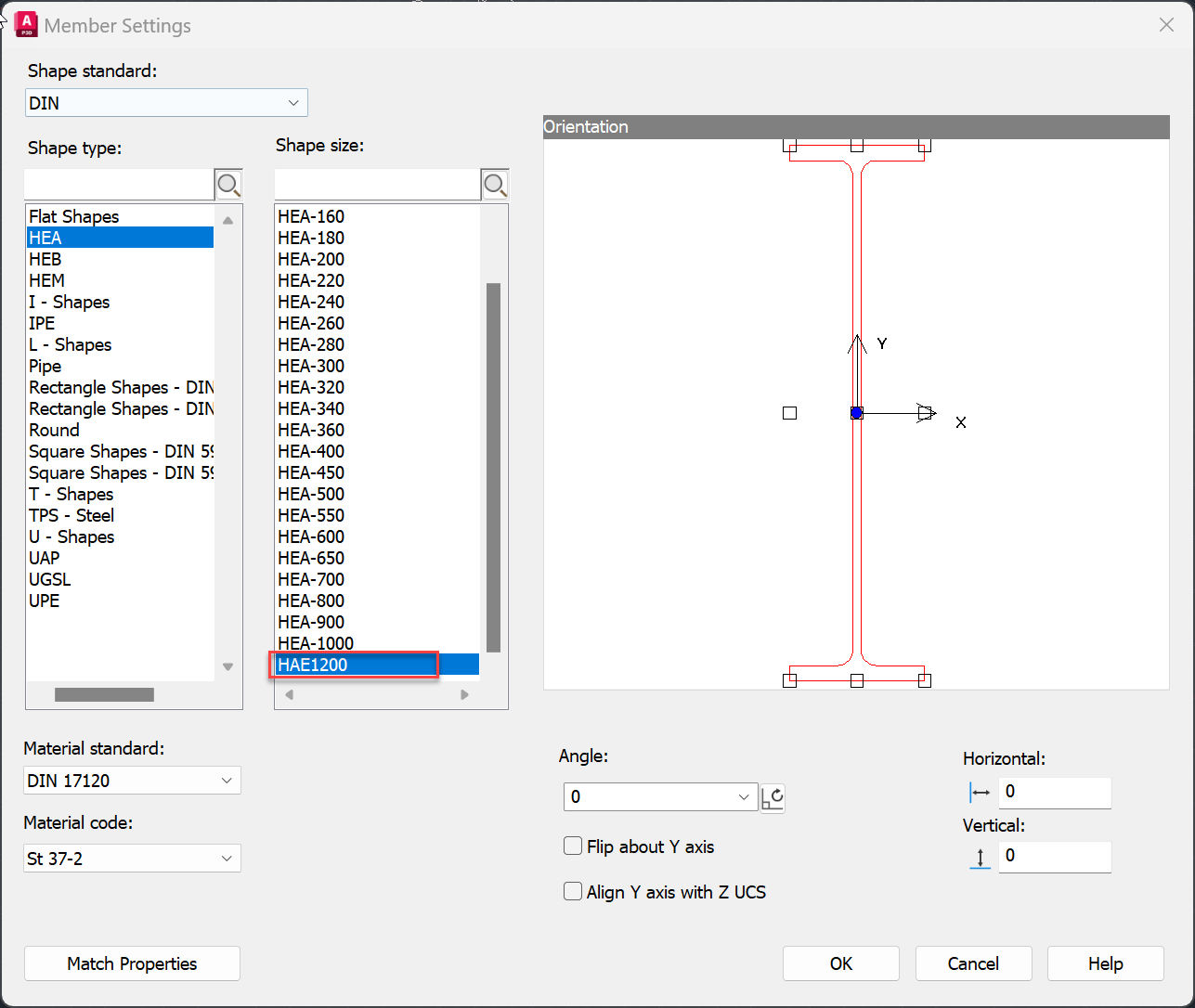Select UGSL in Shape type list
This screenshot has width=1195, height=1008.
coord(120,579)
